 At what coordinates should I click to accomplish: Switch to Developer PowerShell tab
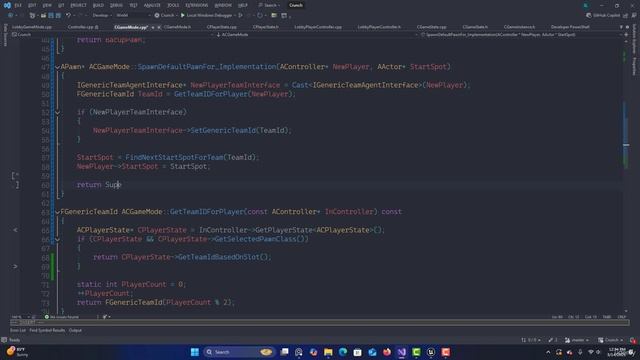click(570, 27)
